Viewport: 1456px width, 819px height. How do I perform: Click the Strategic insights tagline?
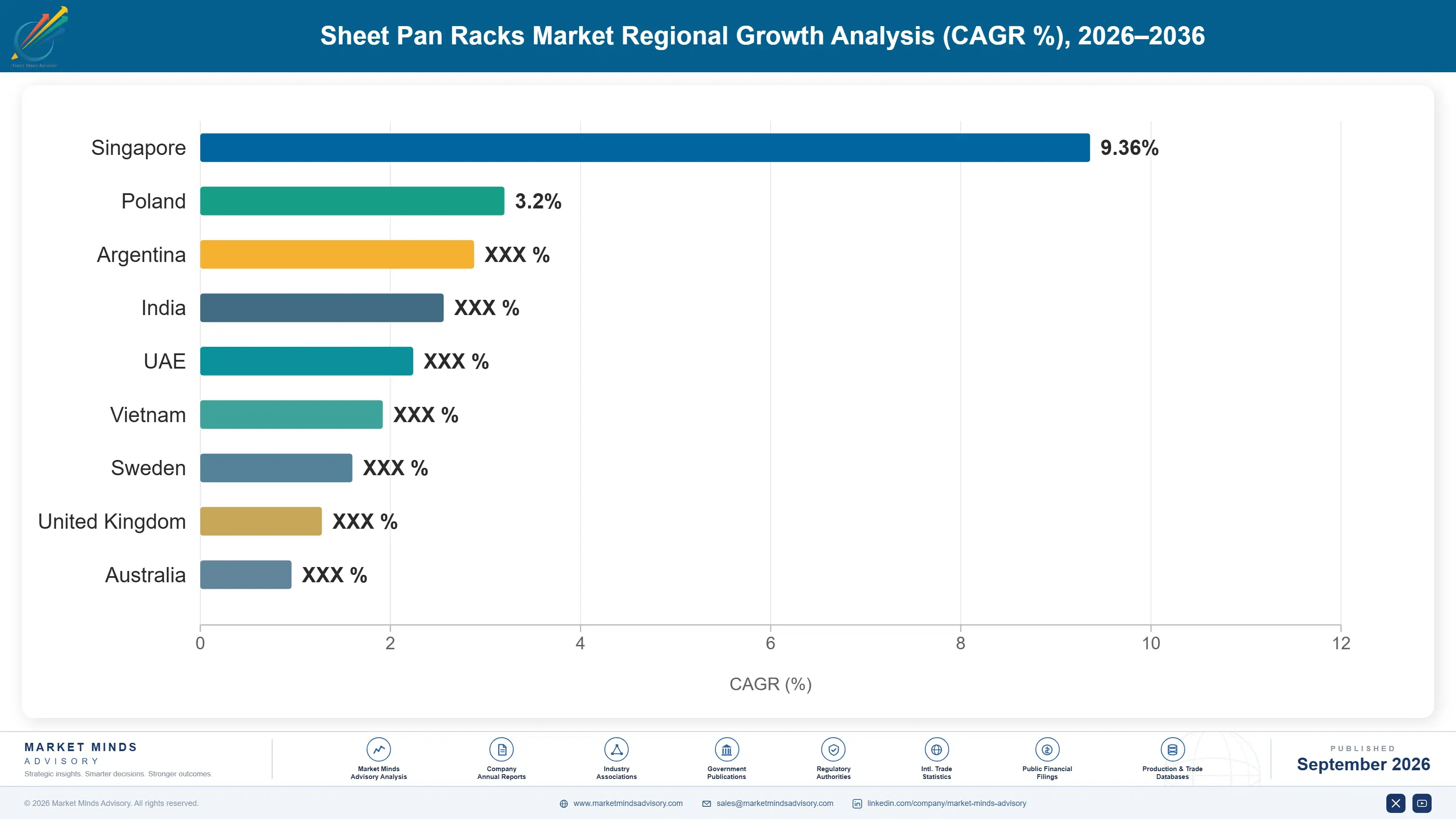click(x=118, y=774)
